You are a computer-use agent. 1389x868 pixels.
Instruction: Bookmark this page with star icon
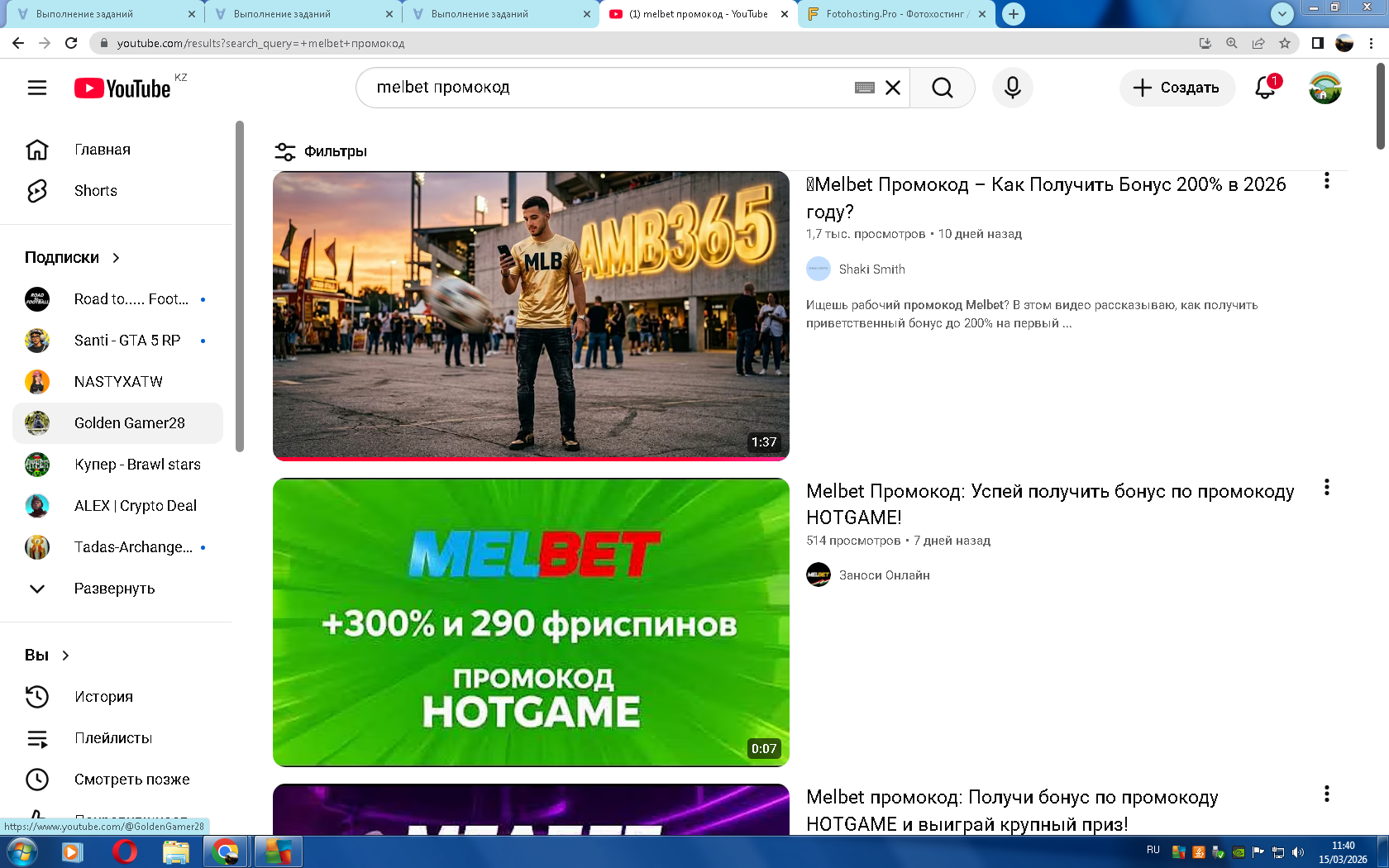pyautogui.click(x=1284, y=43)
